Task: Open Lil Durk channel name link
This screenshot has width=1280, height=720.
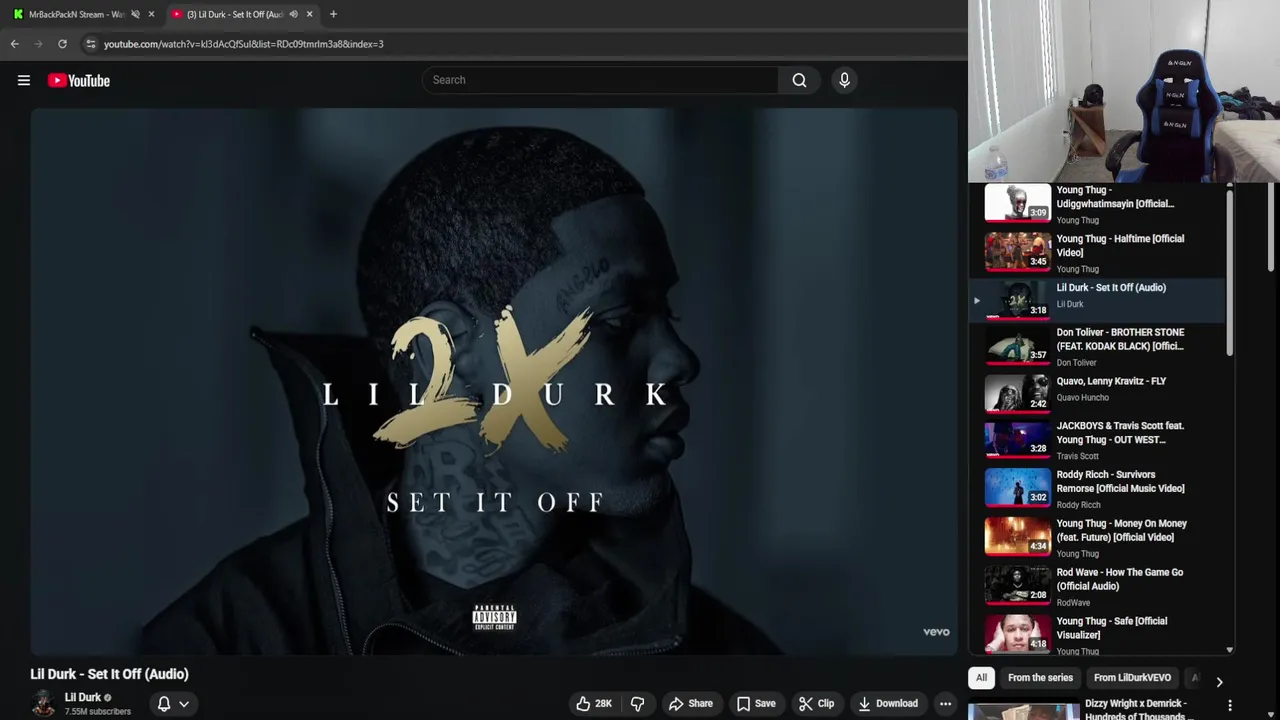Action: 83,697
